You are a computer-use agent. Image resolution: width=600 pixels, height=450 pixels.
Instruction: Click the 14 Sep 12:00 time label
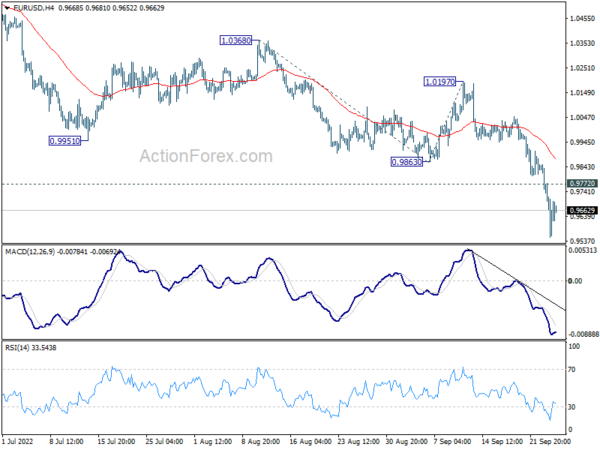502,441
